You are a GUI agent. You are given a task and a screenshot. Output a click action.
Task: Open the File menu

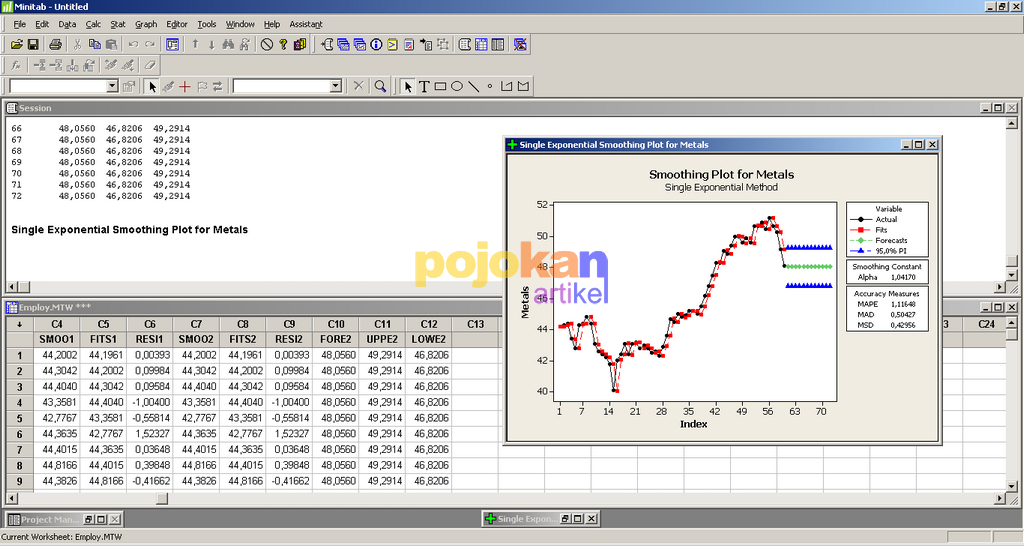pyautogui.click(x=20, y=24)
